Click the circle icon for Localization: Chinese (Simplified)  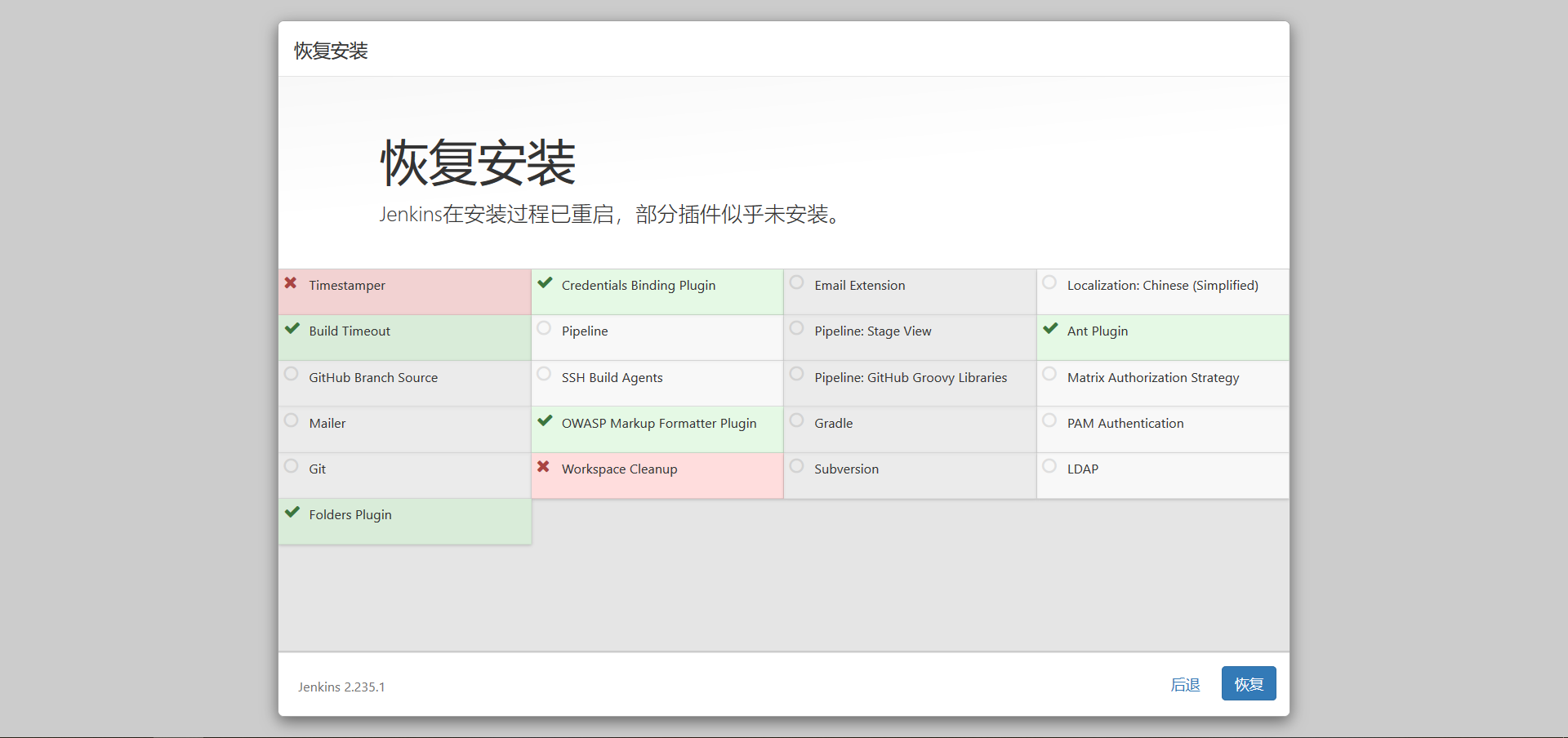(x=1049, y=282)
